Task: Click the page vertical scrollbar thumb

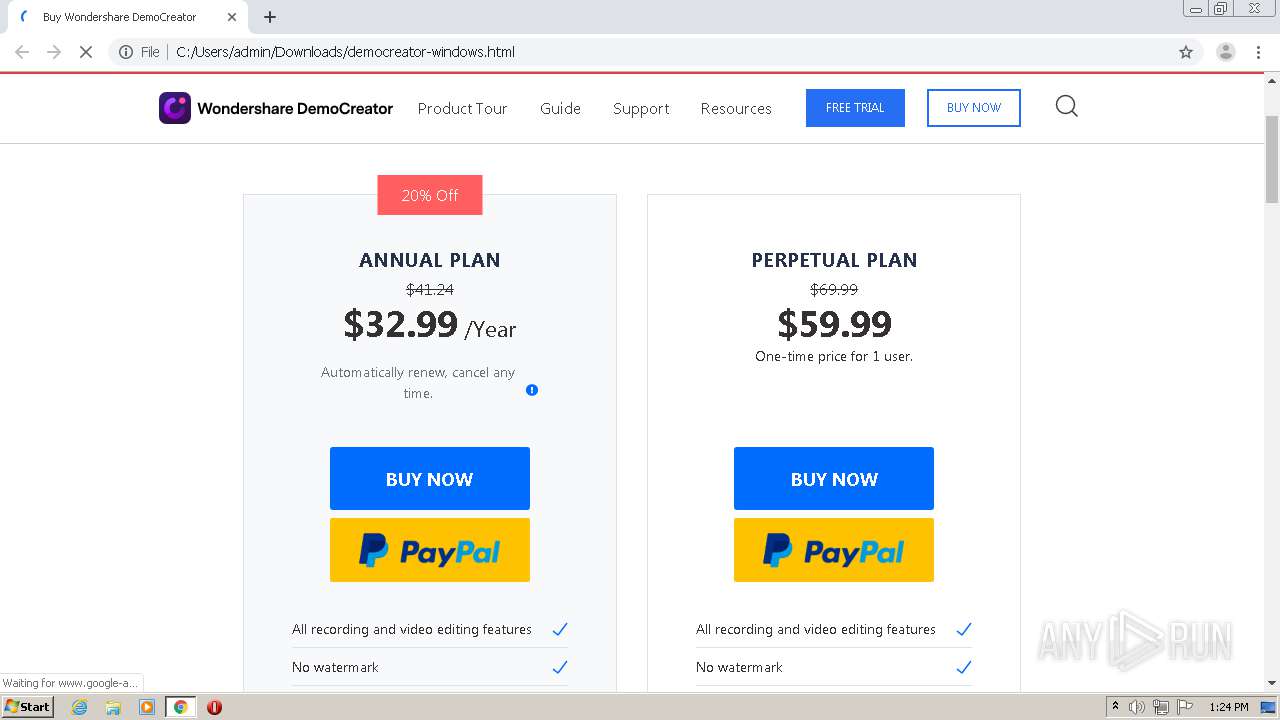Action: coord(1272,160)
